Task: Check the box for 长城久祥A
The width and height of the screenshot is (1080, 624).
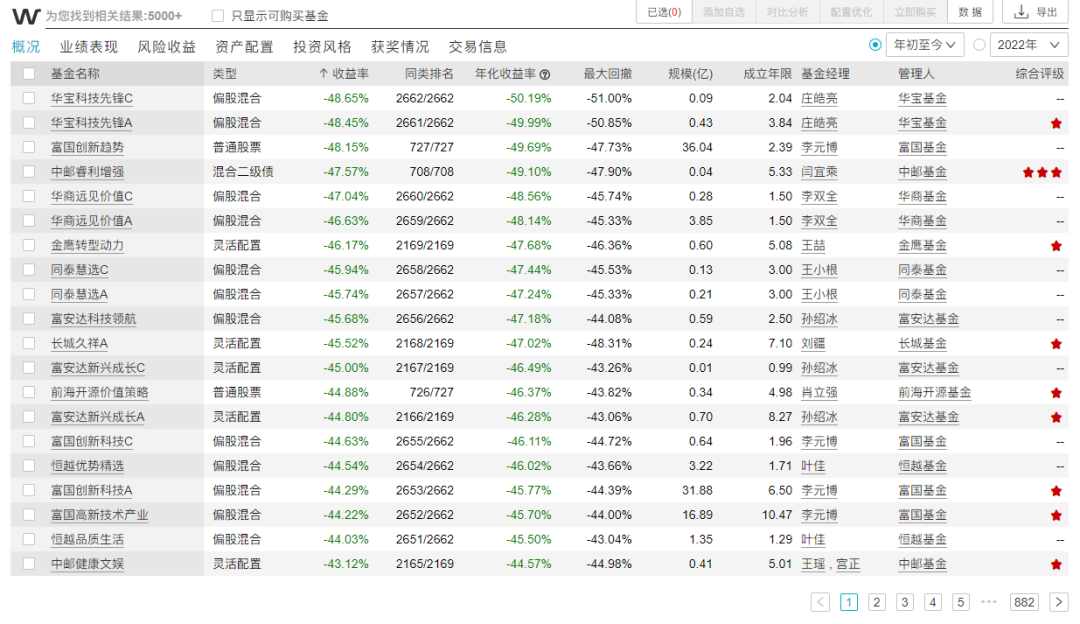Action: [x=29, y=343]
